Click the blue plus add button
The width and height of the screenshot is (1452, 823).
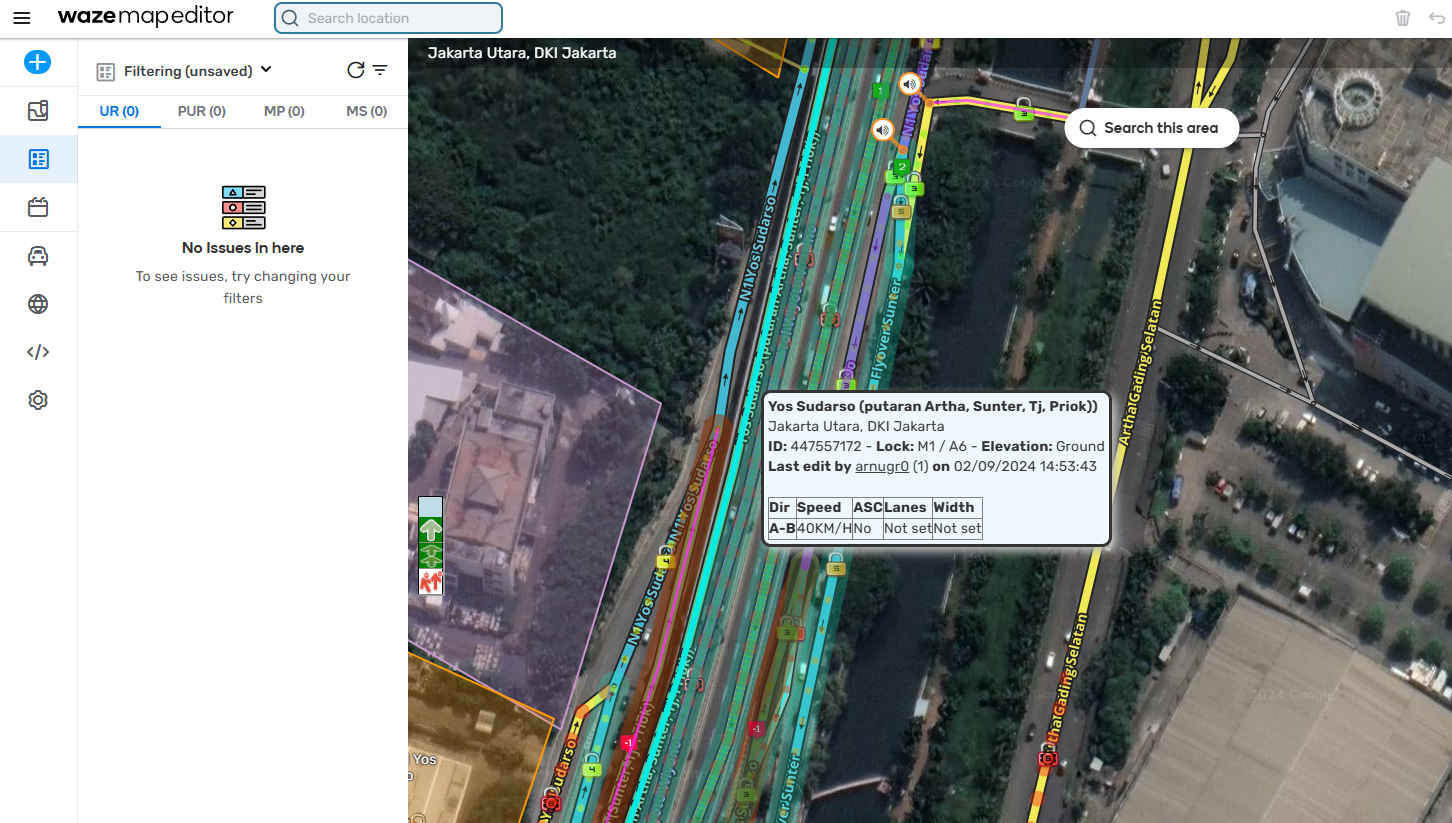tap(37, 62)
